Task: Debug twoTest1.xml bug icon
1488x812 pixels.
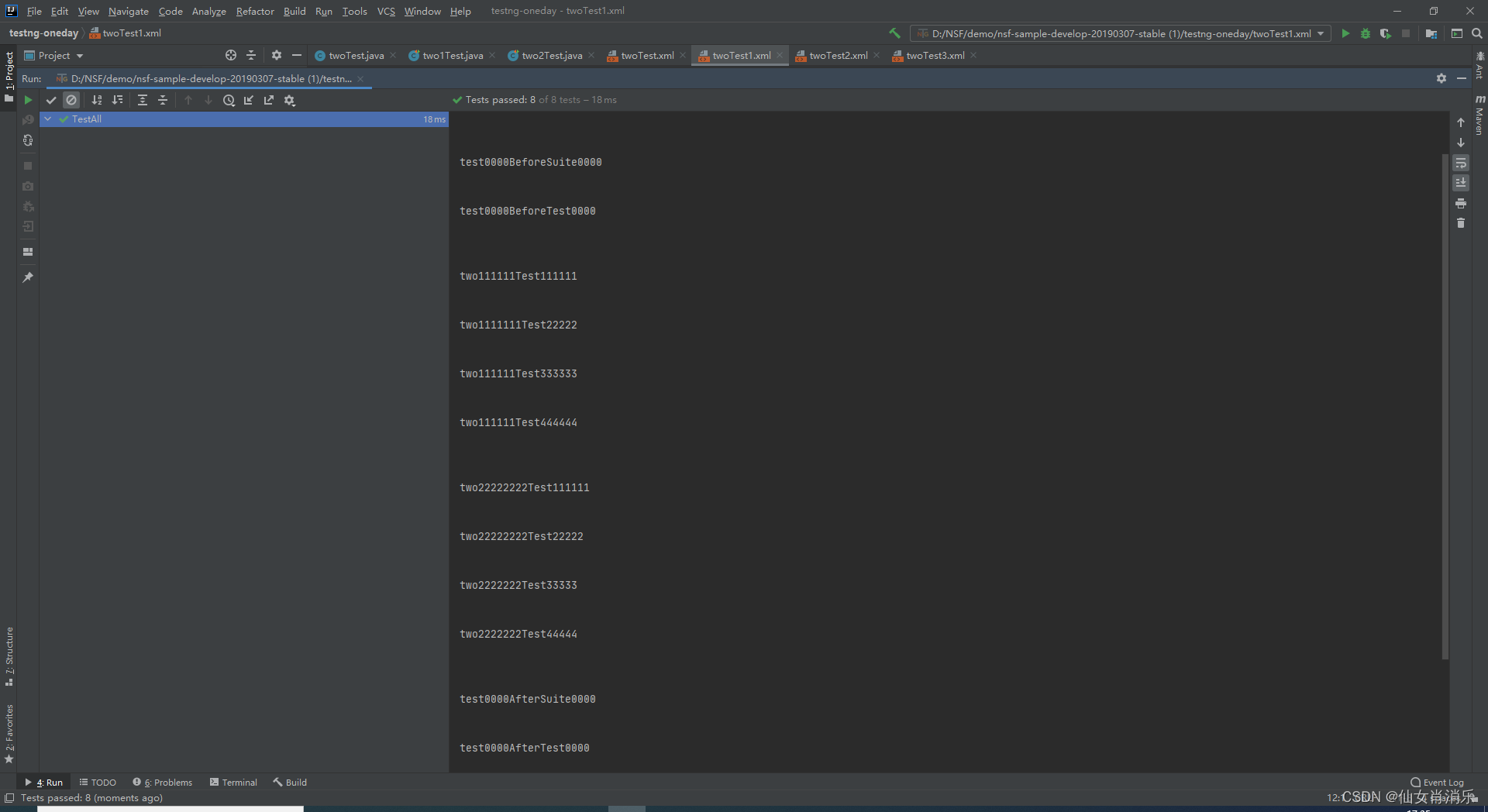Action: (1366, 33)
